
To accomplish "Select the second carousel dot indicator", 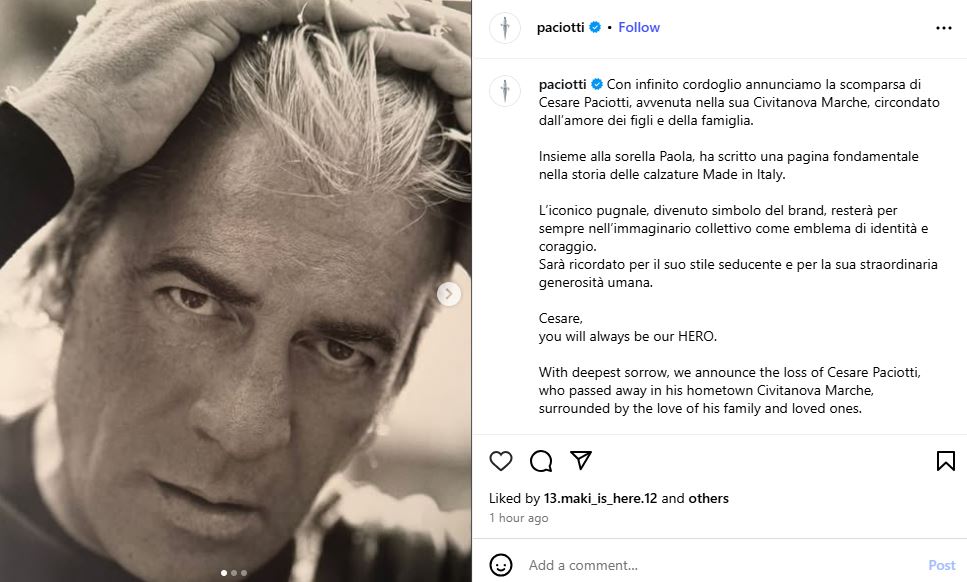I will click(234, 573).
